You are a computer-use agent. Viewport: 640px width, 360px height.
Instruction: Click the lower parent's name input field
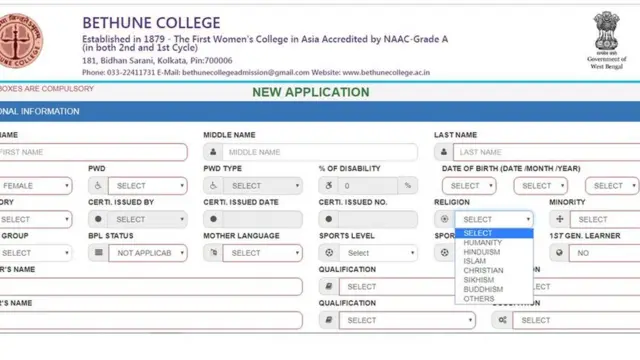tap(151, 320)
